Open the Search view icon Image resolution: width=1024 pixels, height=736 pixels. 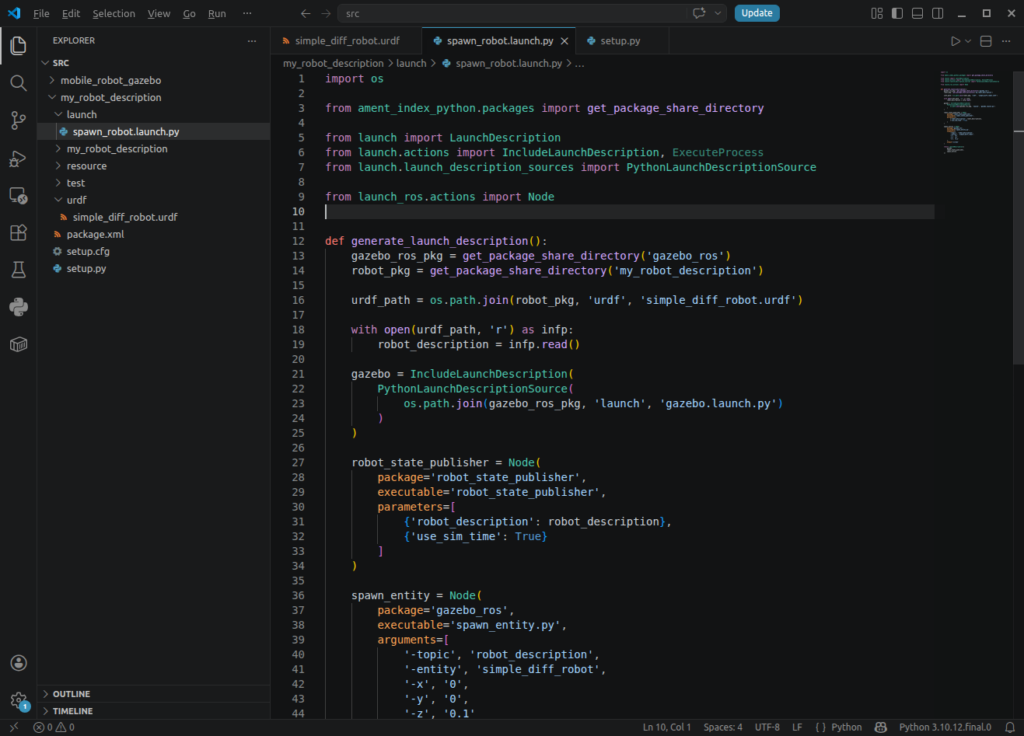18,82
